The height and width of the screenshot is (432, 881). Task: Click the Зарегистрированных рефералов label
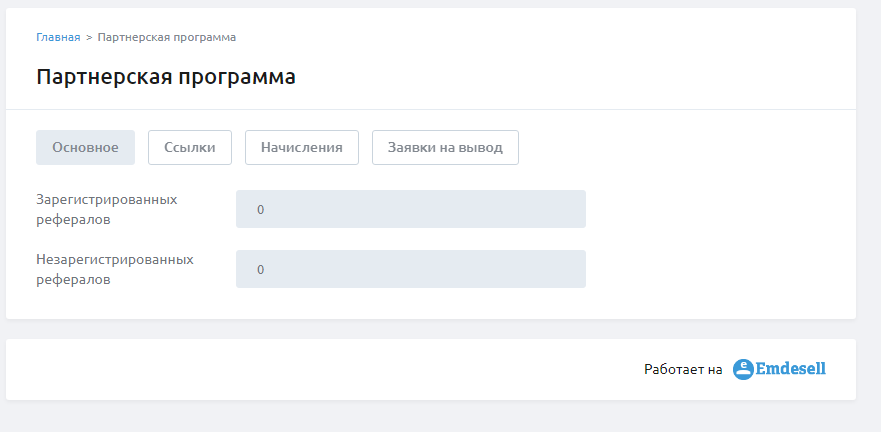(x=107, y=210)
